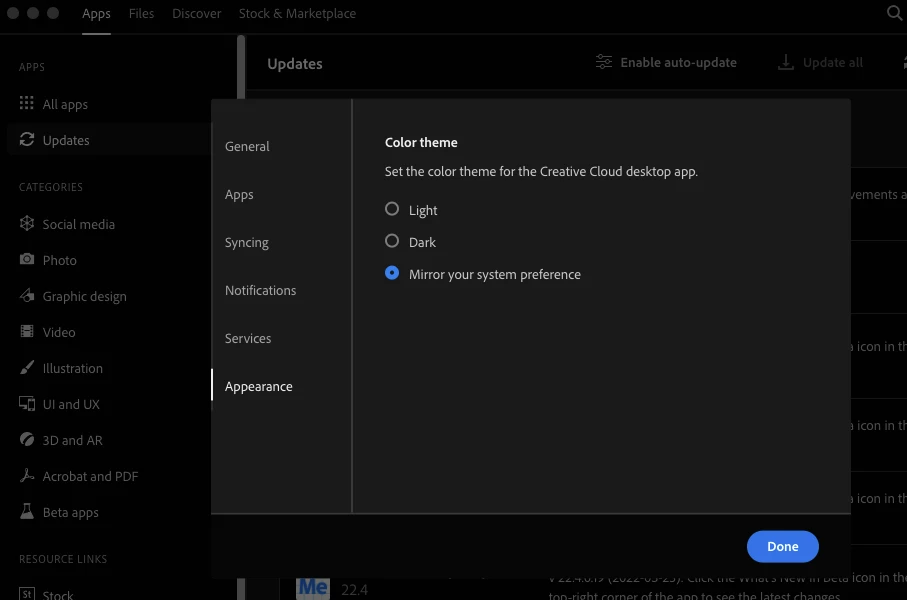The width and height of the screenshot is (907, 600).
Task: Click the 22.4 version text
Action: point(354,590)
